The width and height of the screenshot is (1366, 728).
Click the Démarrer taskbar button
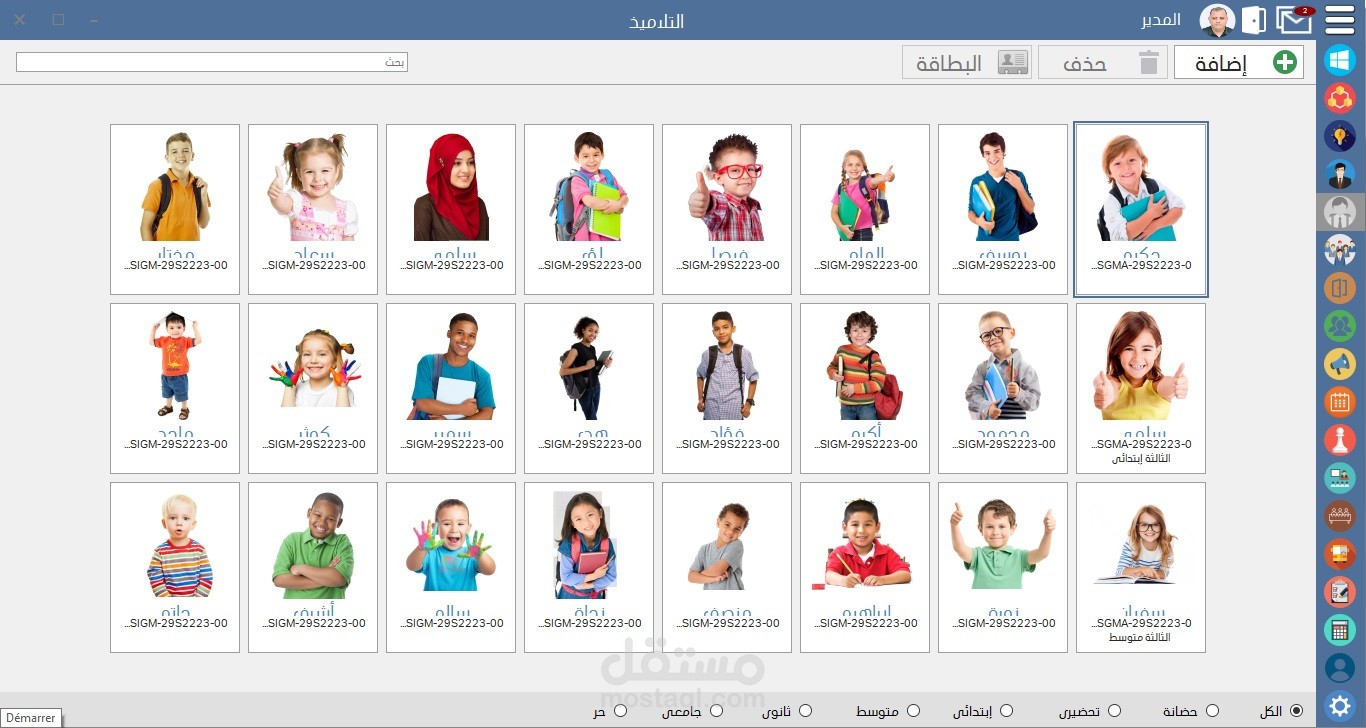pyautogui.click(x=31, y=717)
